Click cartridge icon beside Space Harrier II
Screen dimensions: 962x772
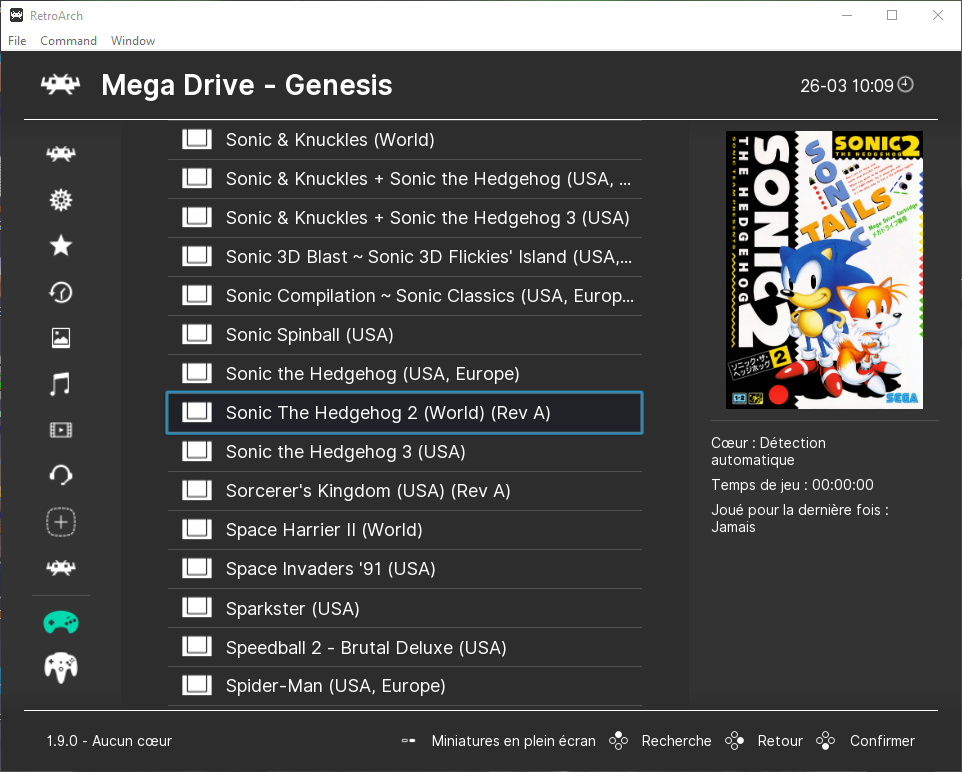[x=197, y=530]
